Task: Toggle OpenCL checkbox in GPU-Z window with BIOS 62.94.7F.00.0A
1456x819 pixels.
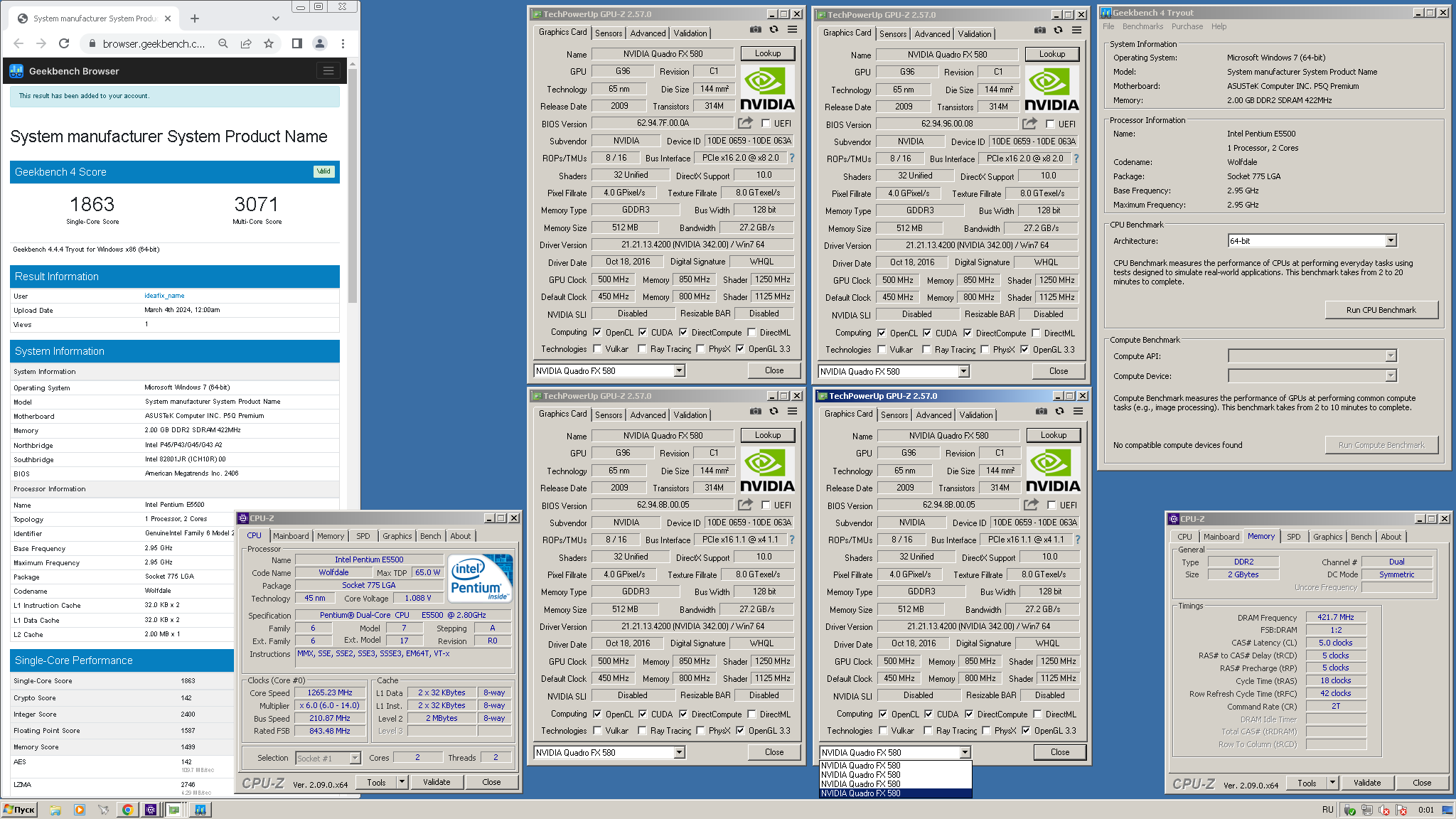Action: [597, 332]
